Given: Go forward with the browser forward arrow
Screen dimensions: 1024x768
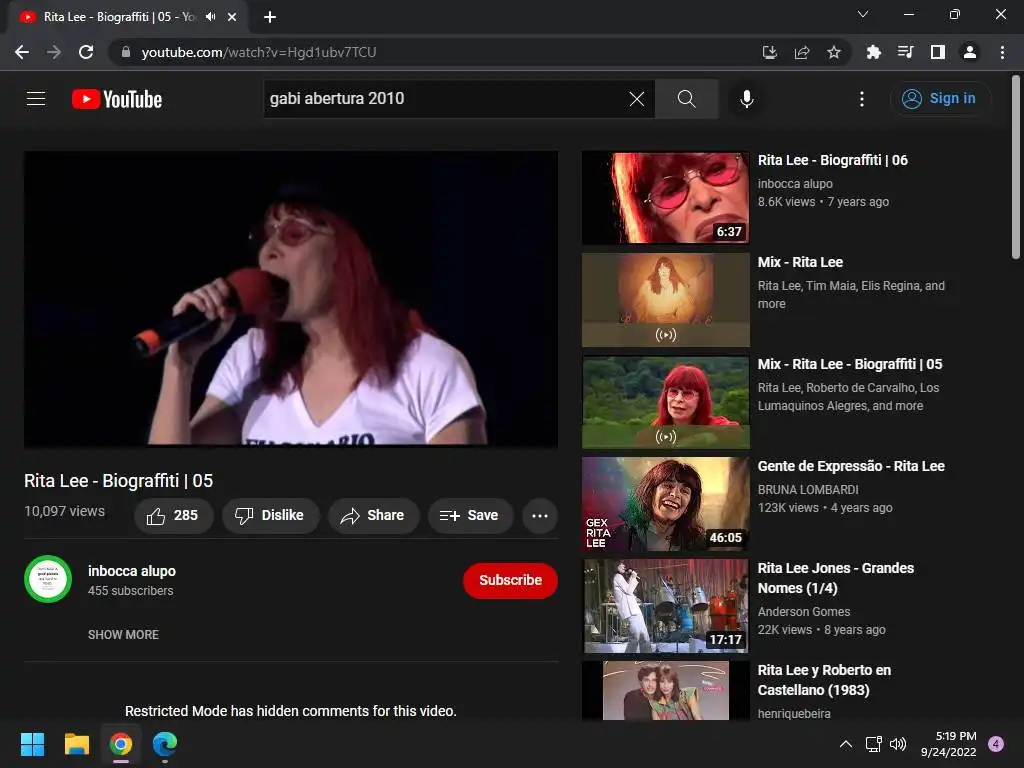Looking at the screenshot, I should (x=54, y=52).
